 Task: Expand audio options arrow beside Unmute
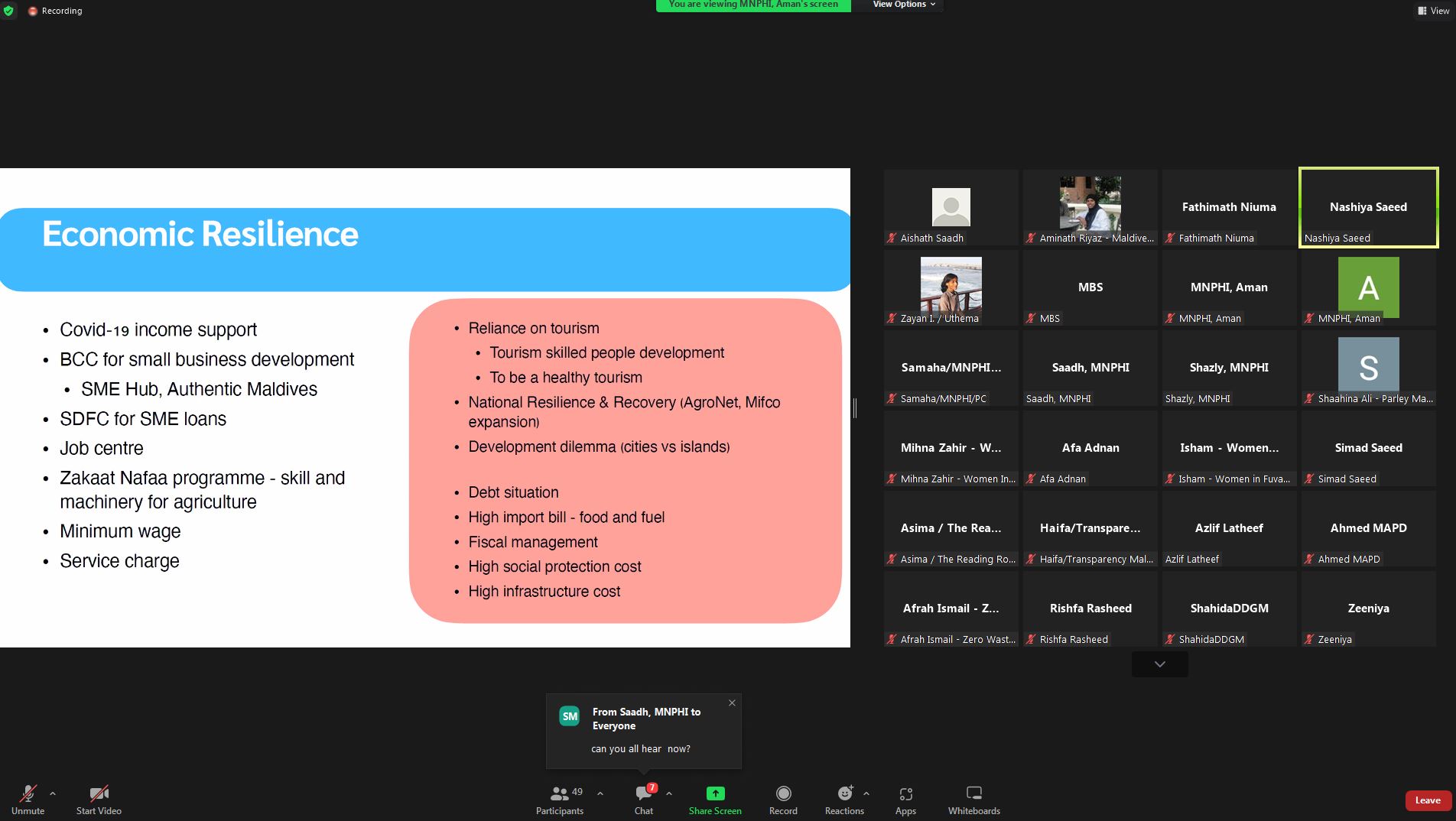tap(53, 793)
